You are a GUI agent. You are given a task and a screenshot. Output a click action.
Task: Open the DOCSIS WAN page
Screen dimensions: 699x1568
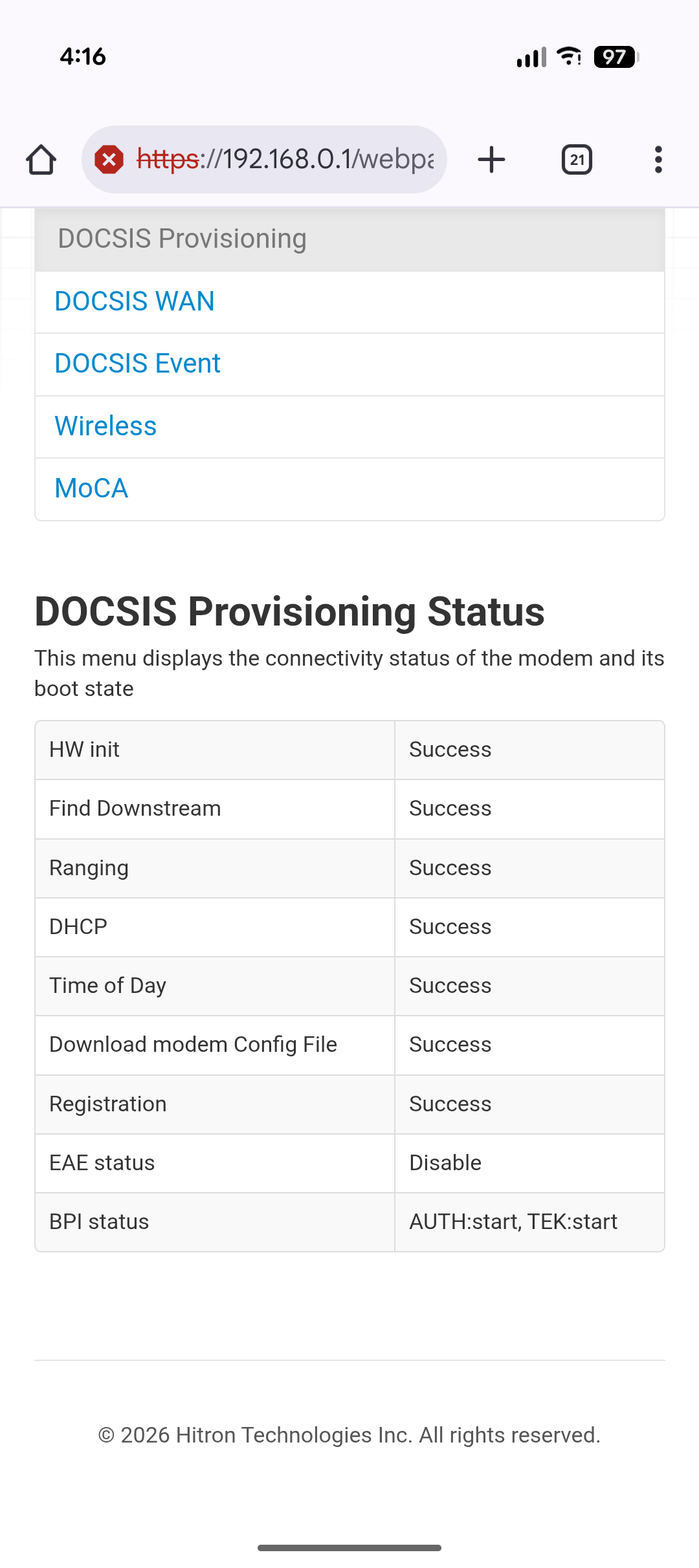pos(135,301)
